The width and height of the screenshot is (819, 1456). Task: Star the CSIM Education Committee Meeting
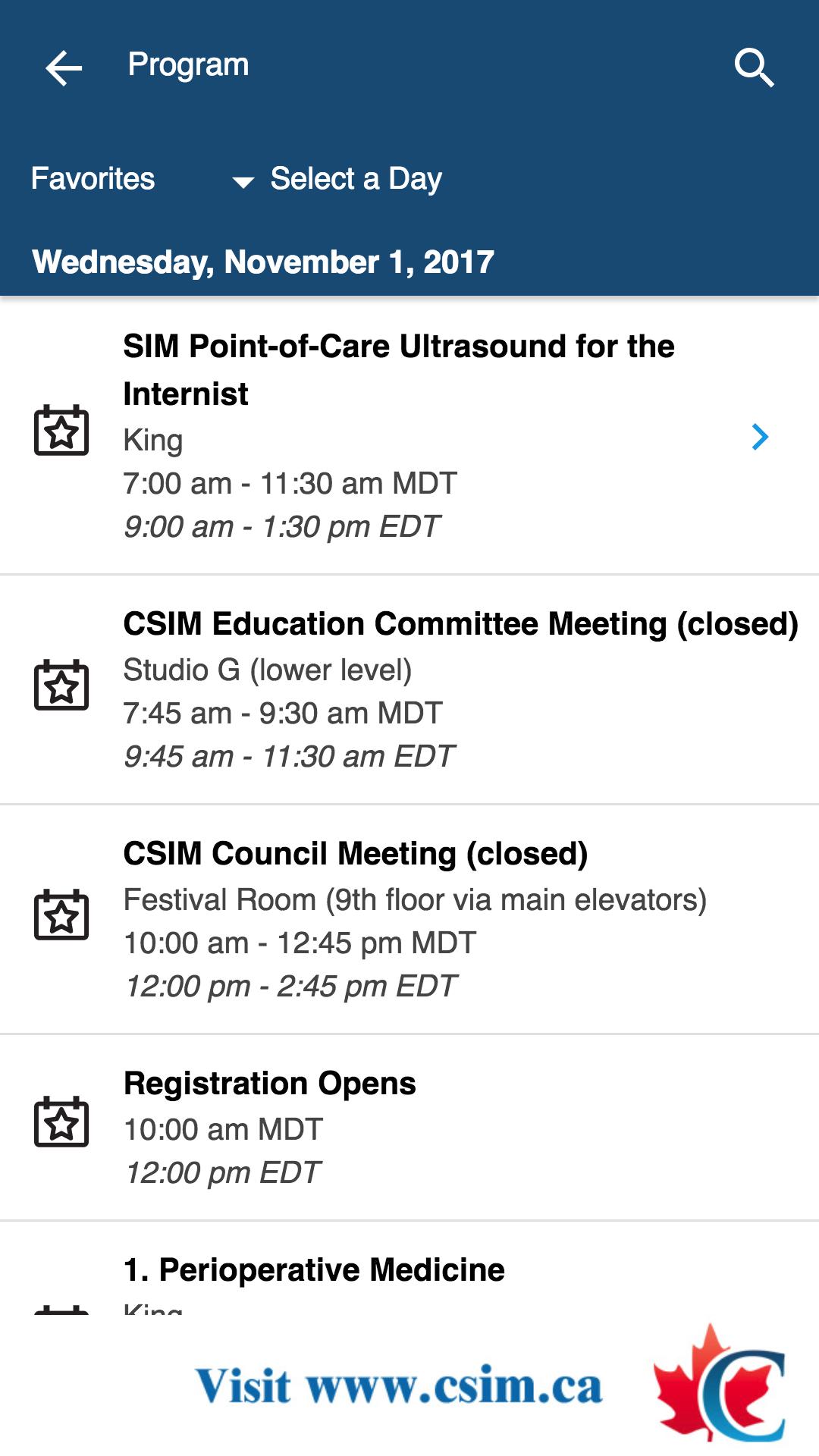tap(61, 686)
